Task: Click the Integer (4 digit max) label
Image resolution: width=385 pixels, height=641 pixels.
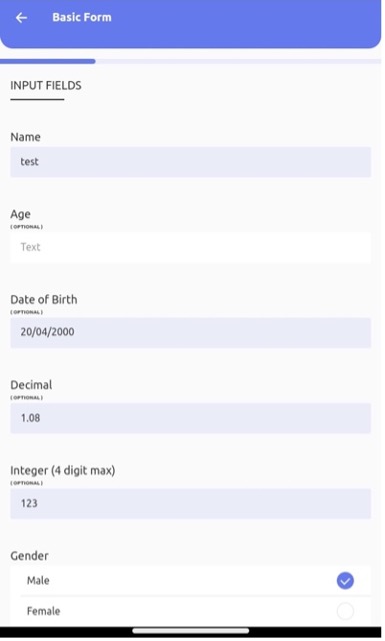Action: (63, 471)
